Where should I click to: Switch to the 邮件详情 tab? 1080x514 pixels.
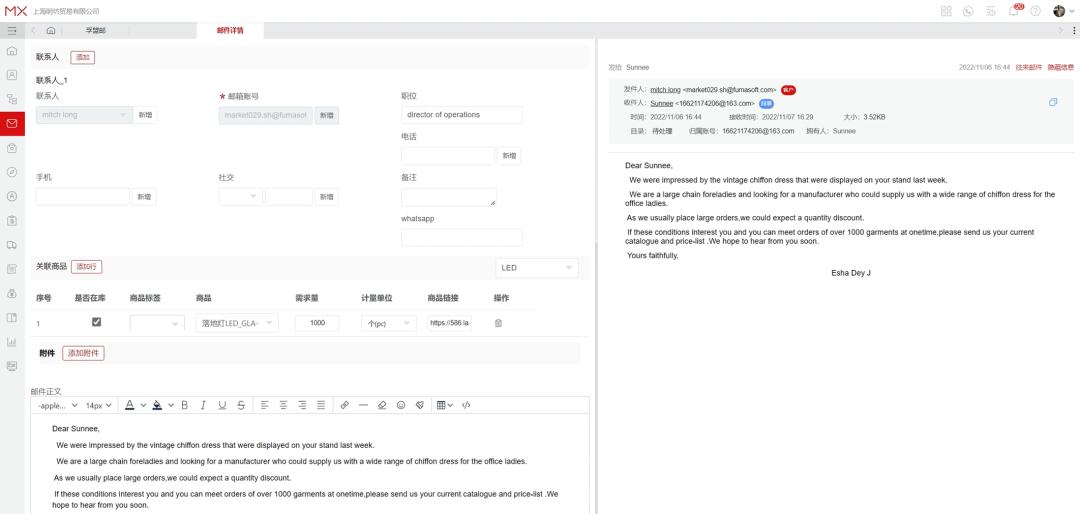(x=230, y=30)
